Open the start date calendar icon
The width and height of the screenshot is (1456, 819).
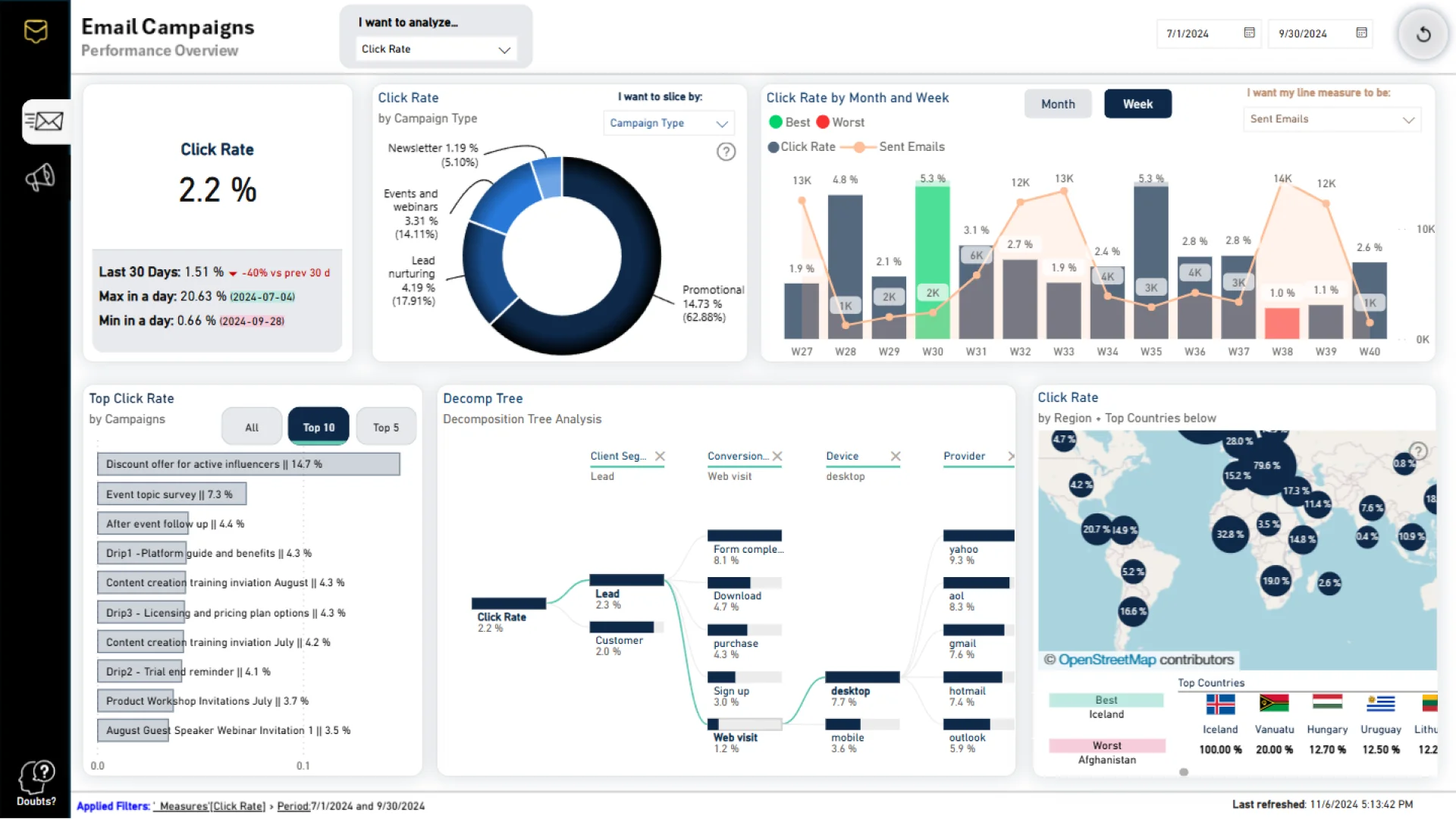pos(1249,33)
